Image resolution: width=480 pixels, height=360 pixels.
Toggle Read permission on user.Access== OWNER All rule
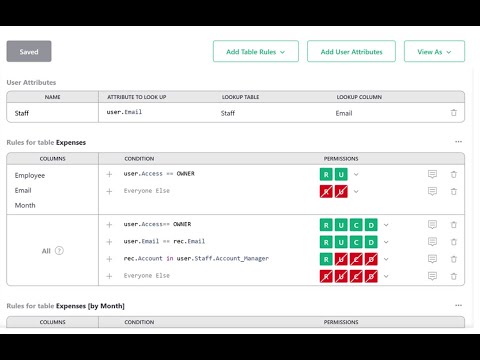[326, 225]
